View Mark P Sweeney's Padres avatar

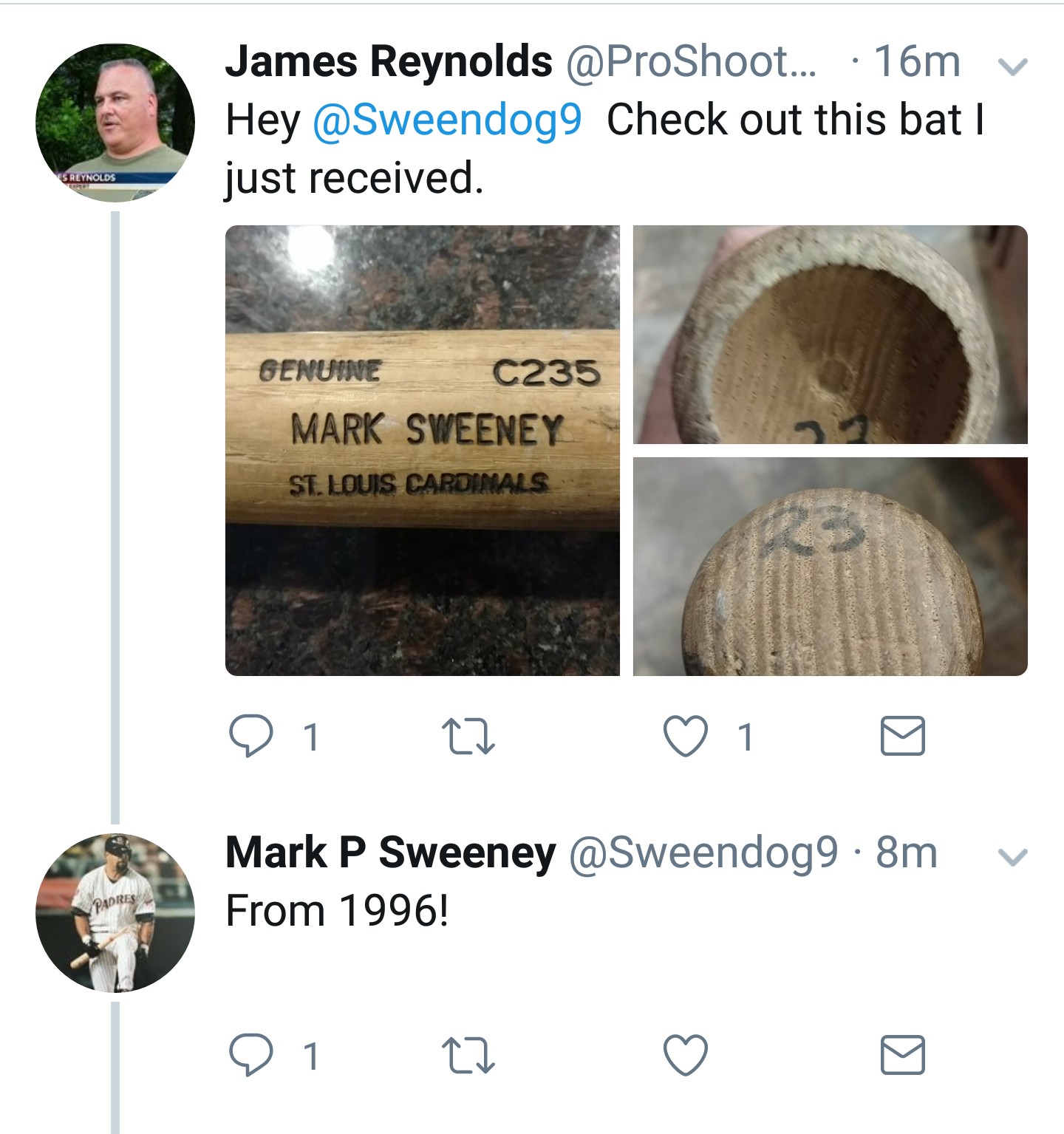(x=115, y=912)
